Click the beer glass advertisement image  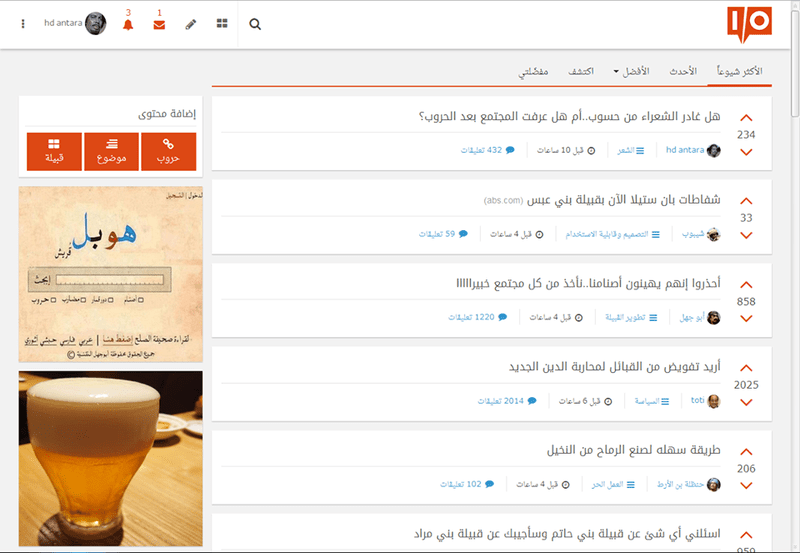(x=111, y=458)
